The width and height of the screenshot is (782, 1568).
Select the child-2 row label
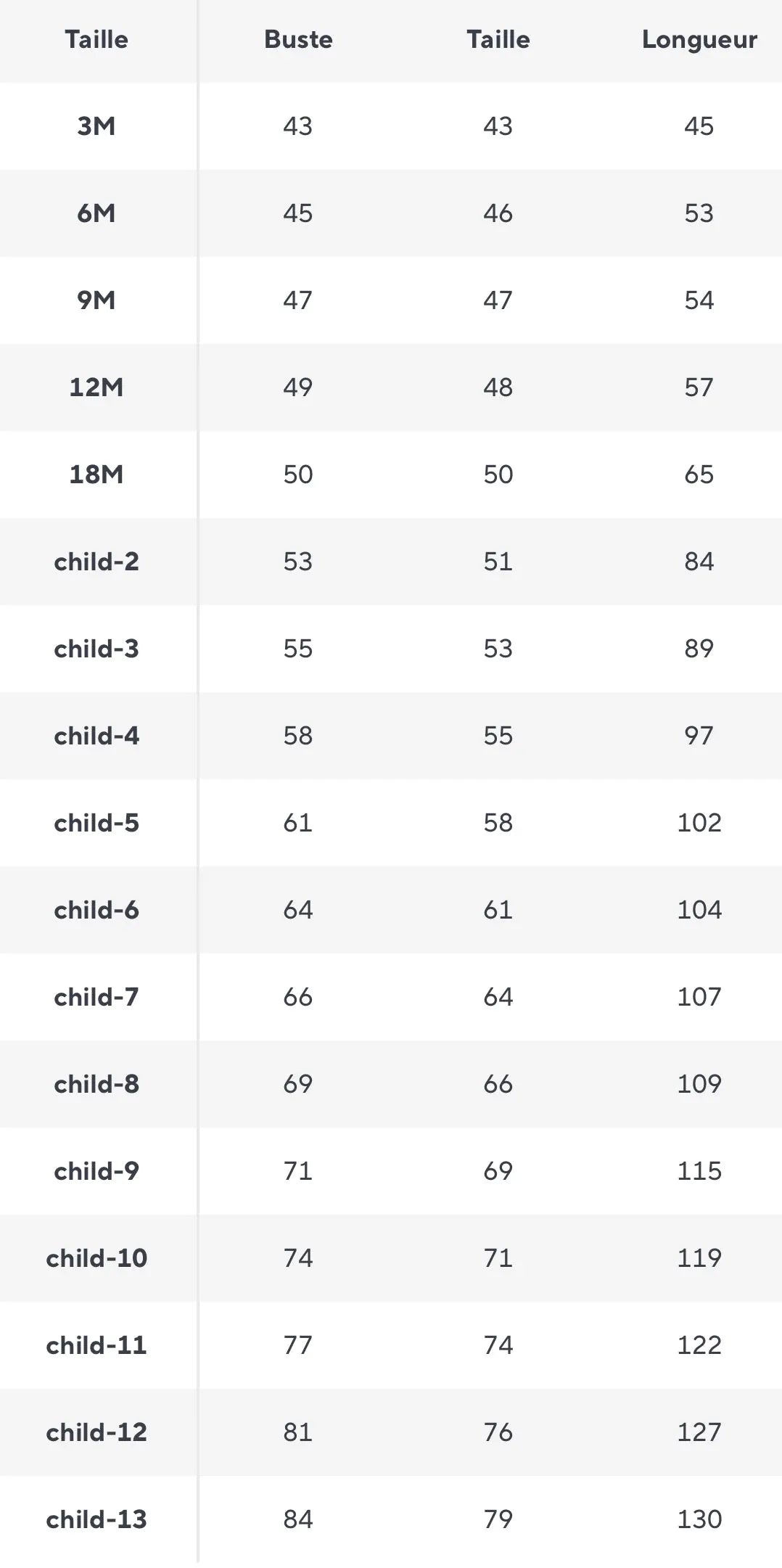96,562
